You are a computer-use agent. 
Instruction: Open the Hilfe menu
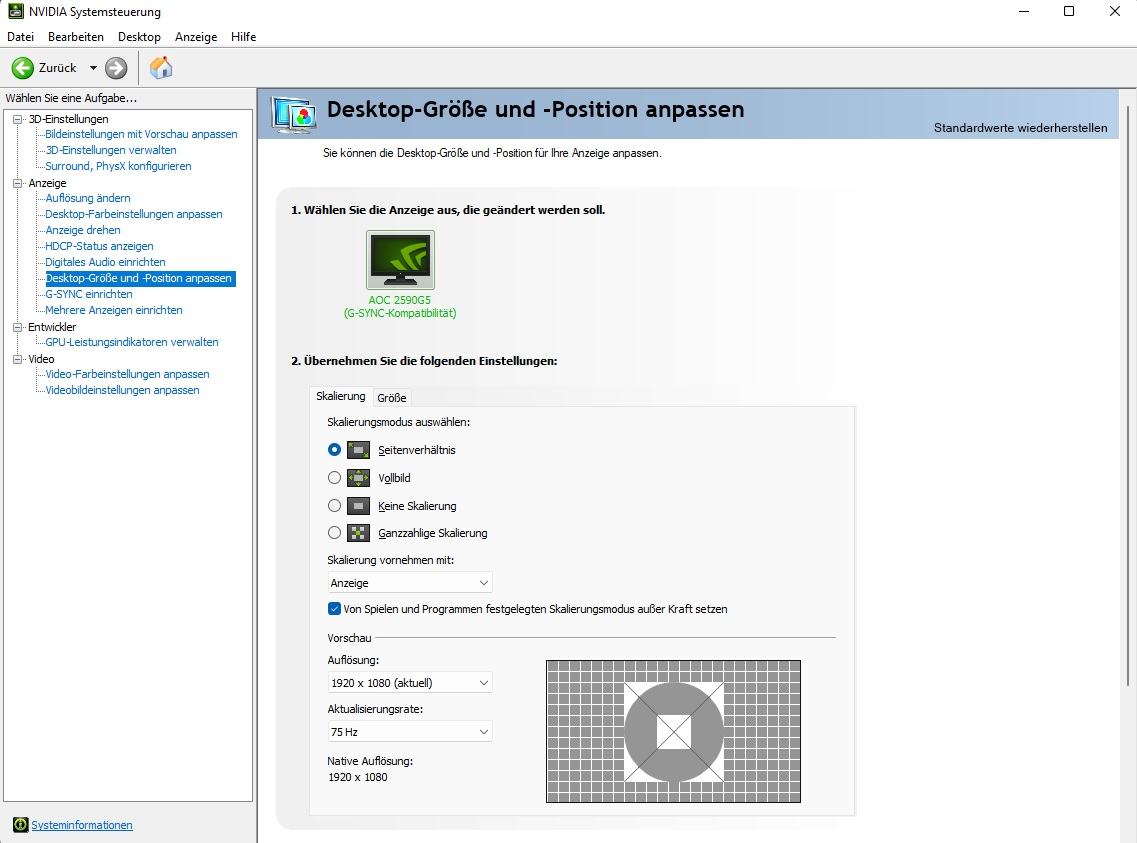[244, 37]
